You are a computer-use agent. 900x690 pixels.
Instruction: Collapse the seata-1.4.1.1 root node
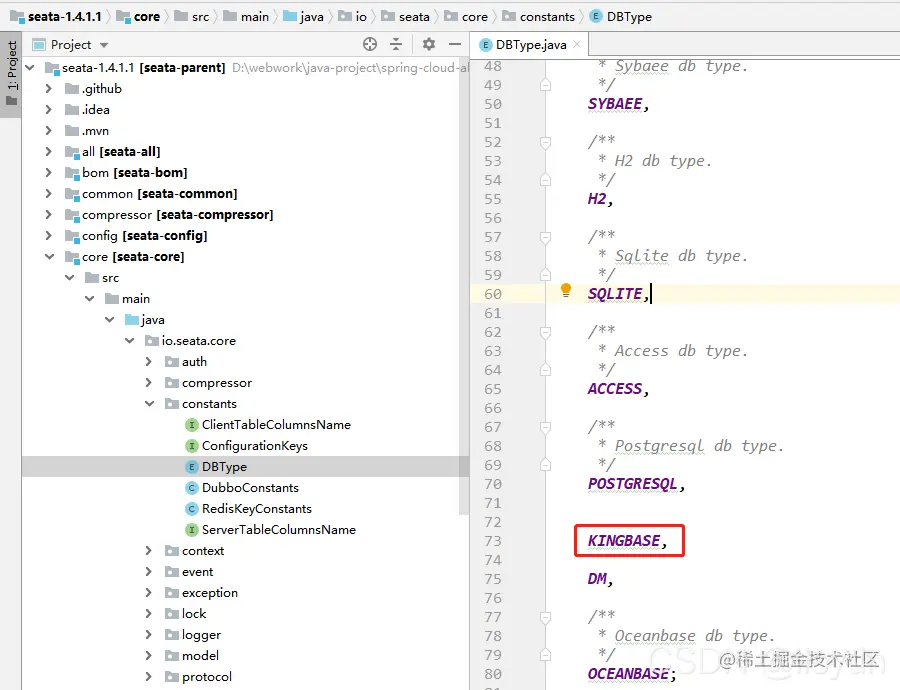pyautogui.click(x=30, y=68)
